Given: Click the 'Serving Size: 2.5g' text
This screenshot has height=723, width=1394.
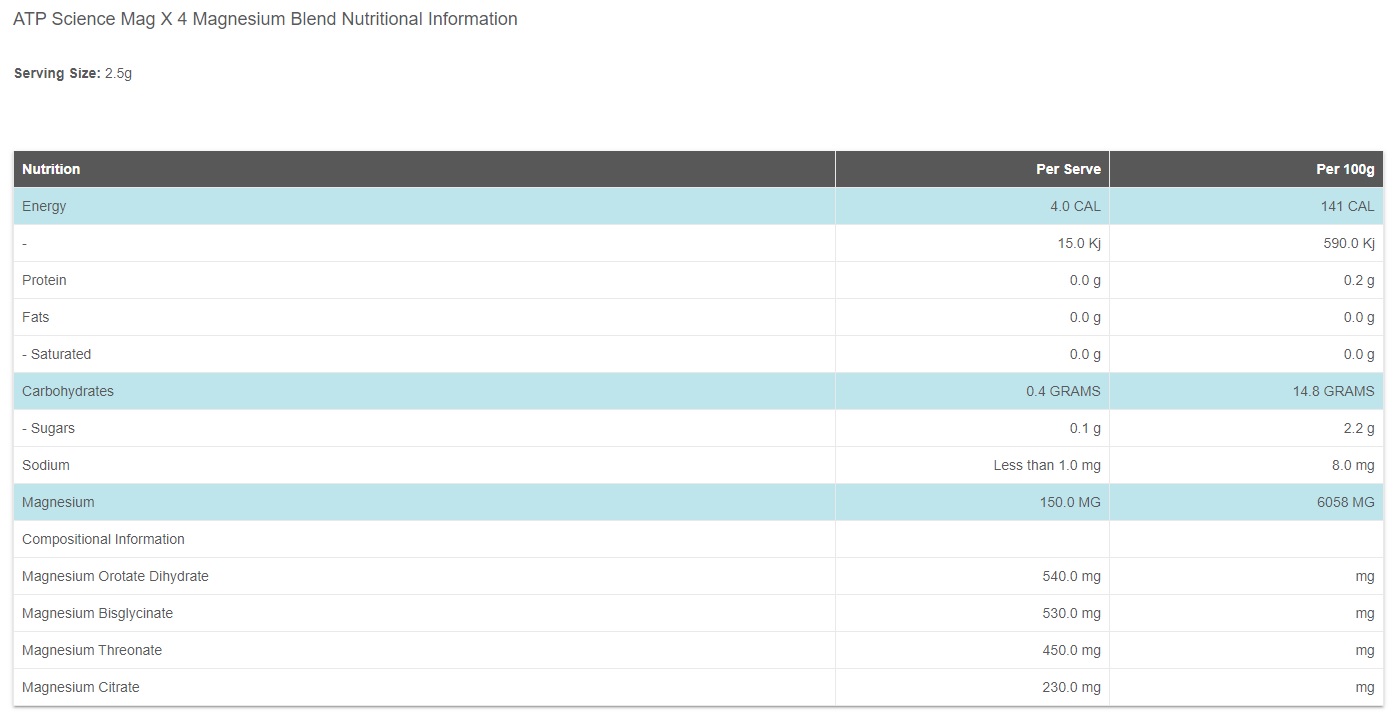Looking at the screenshot, I should 73,74.
